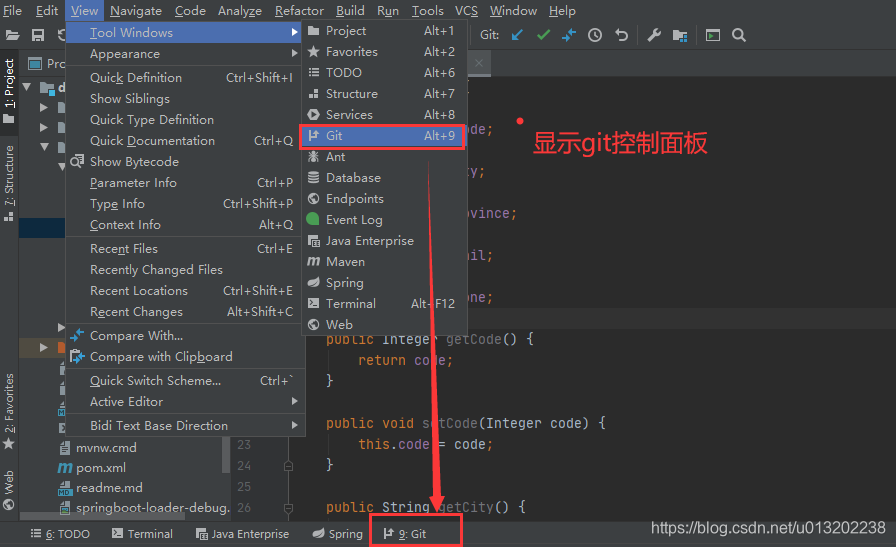Select Ant tool window entry
The image size is (896, 547).
click(383, 157)
